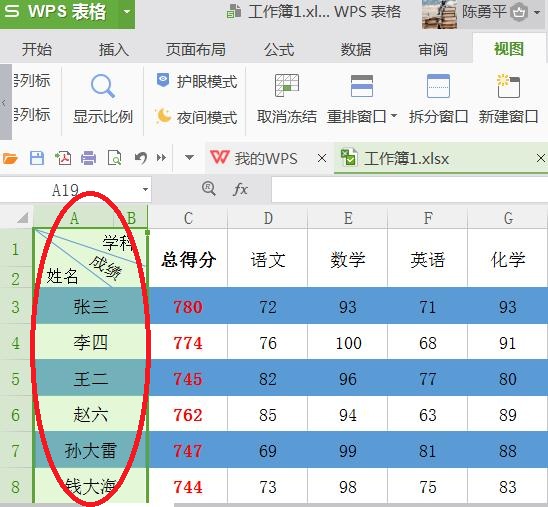548x507 pixels.
Task: Open the WPS 表格 application menu dropdown arrow
Action: pyautogui.click(x=127, y=12)
